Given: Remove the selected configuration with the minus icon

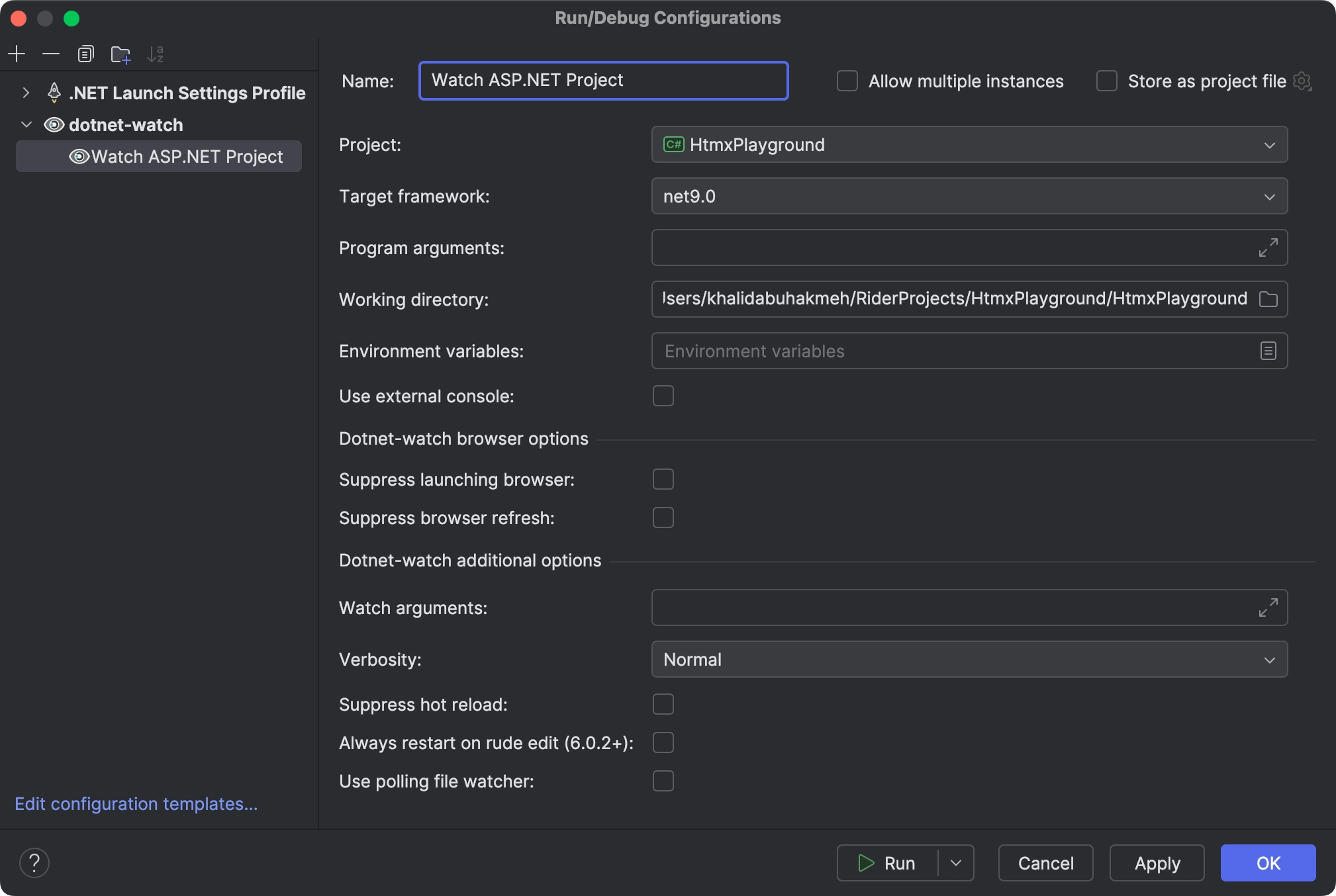Looking at the screenshot, I should (x=51, y=54).
